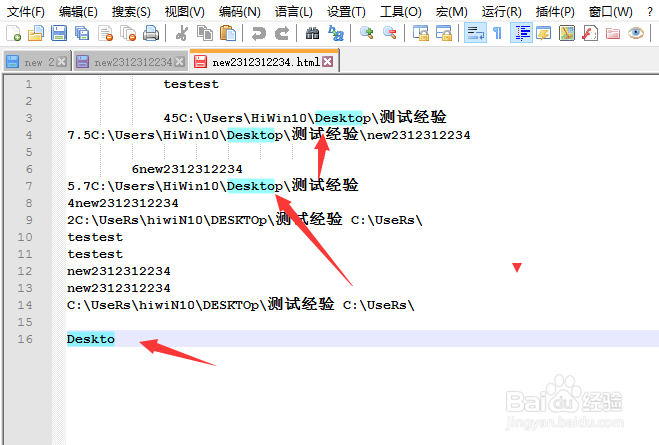
Task: Undo the last edit with the arrow icon
Action: [258, 33]
